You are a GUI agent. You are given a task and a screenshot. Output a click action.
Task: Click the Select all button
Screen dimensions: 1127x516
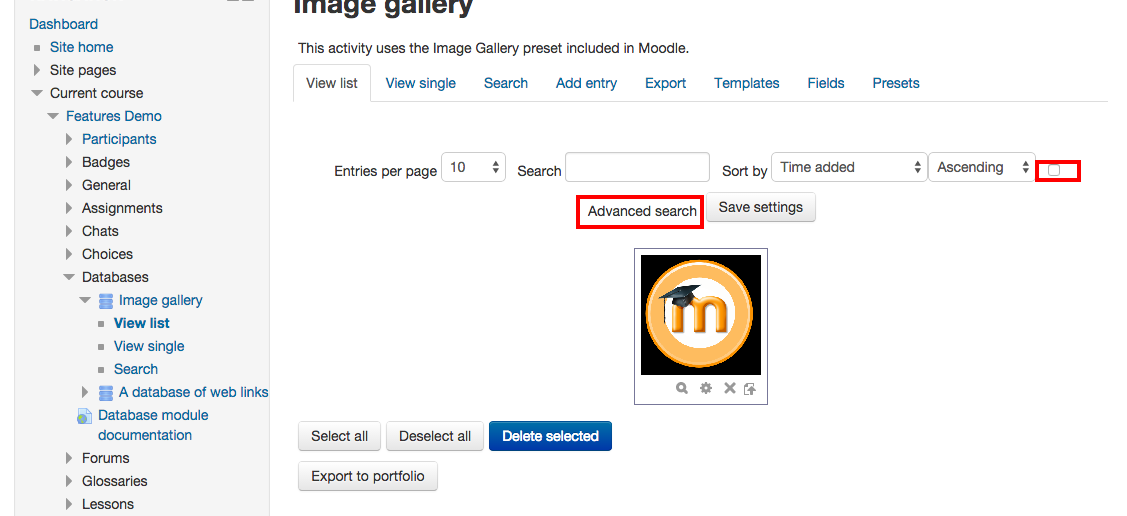point(339,436)
